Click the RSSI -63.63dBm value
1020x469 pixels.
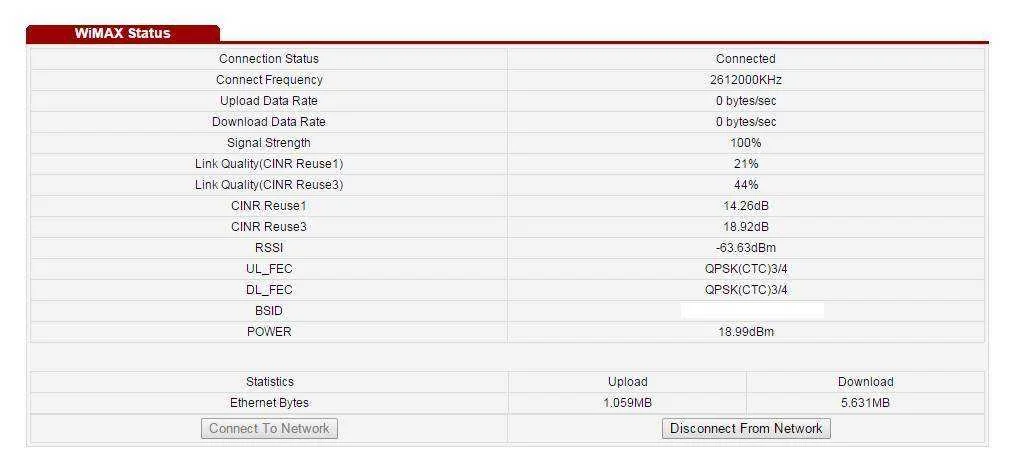click(745, 248)
